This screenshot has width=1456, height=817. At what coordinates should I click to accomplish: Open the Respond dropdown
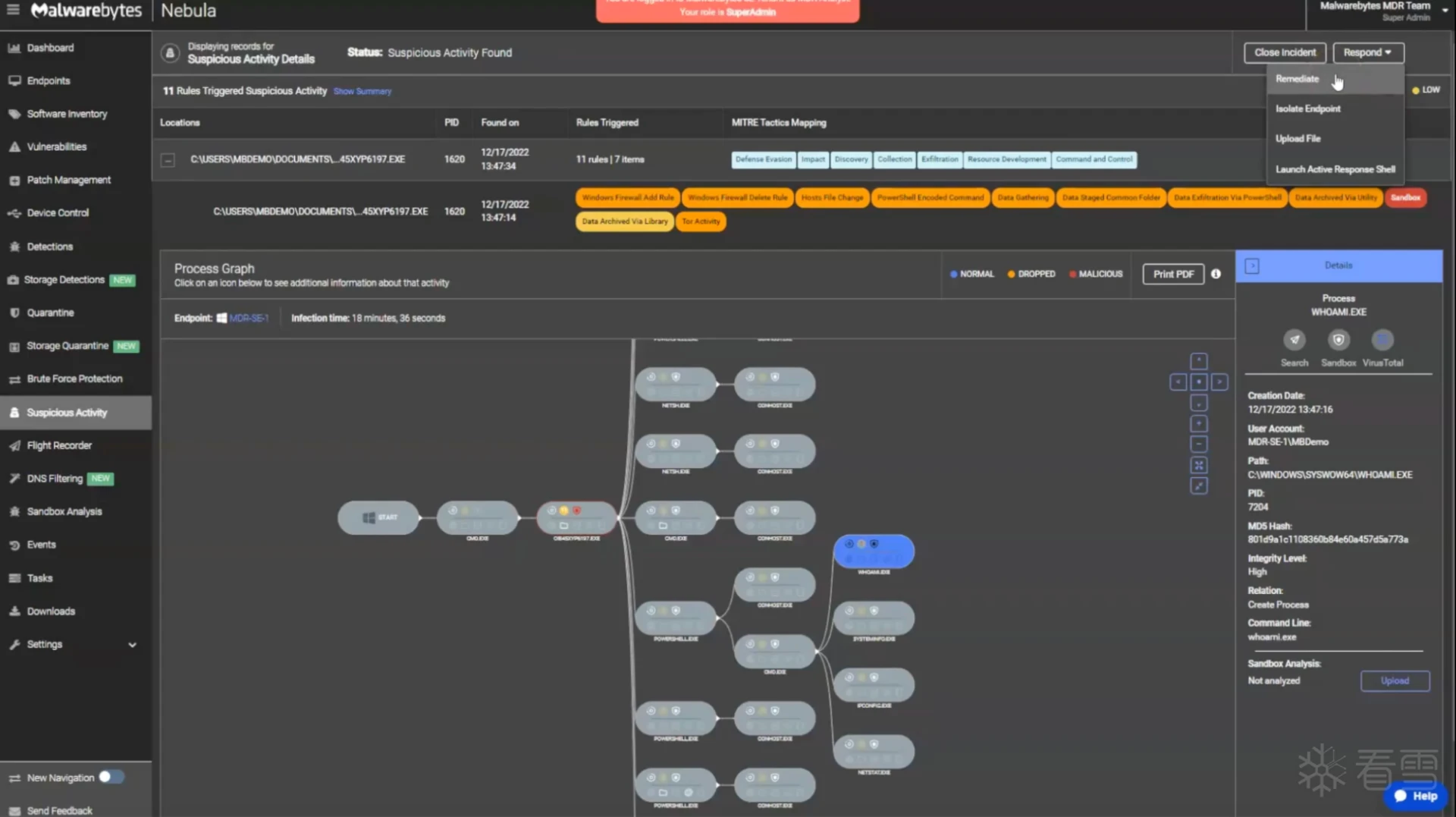coord(1368,52)
